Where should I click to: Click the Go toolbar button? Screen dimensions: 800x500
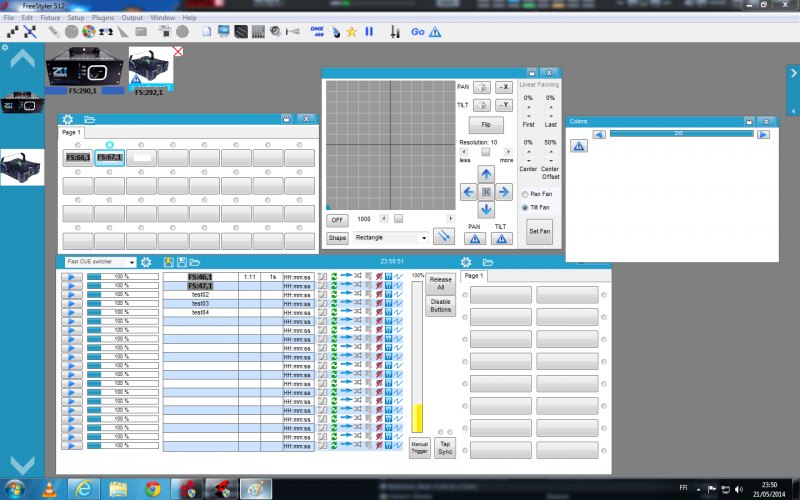click(x=417, y=32)
